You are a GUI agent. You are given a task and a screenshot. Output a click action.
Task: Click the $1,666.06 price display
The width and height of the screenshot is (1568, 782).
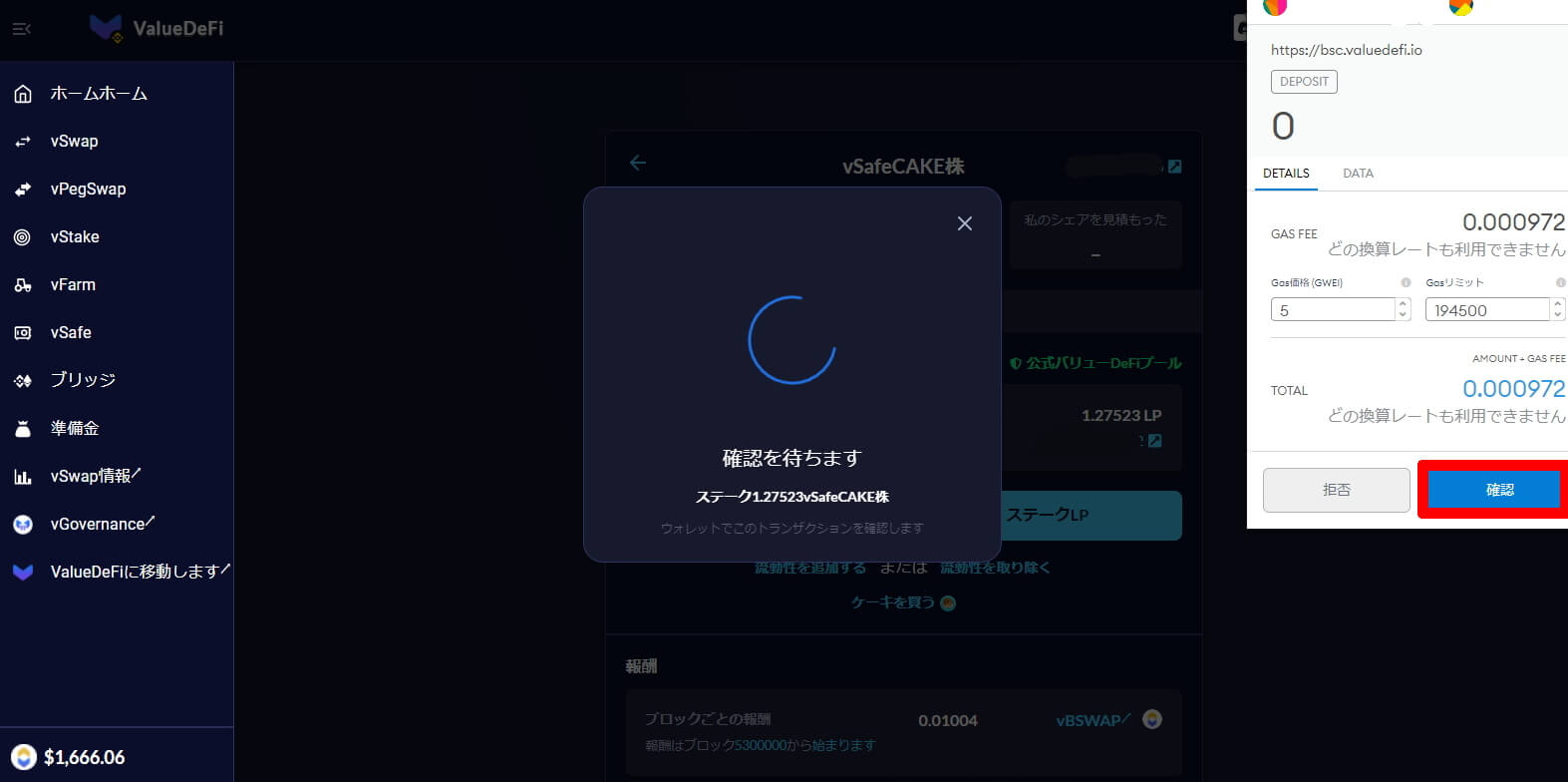click(85, 757)
